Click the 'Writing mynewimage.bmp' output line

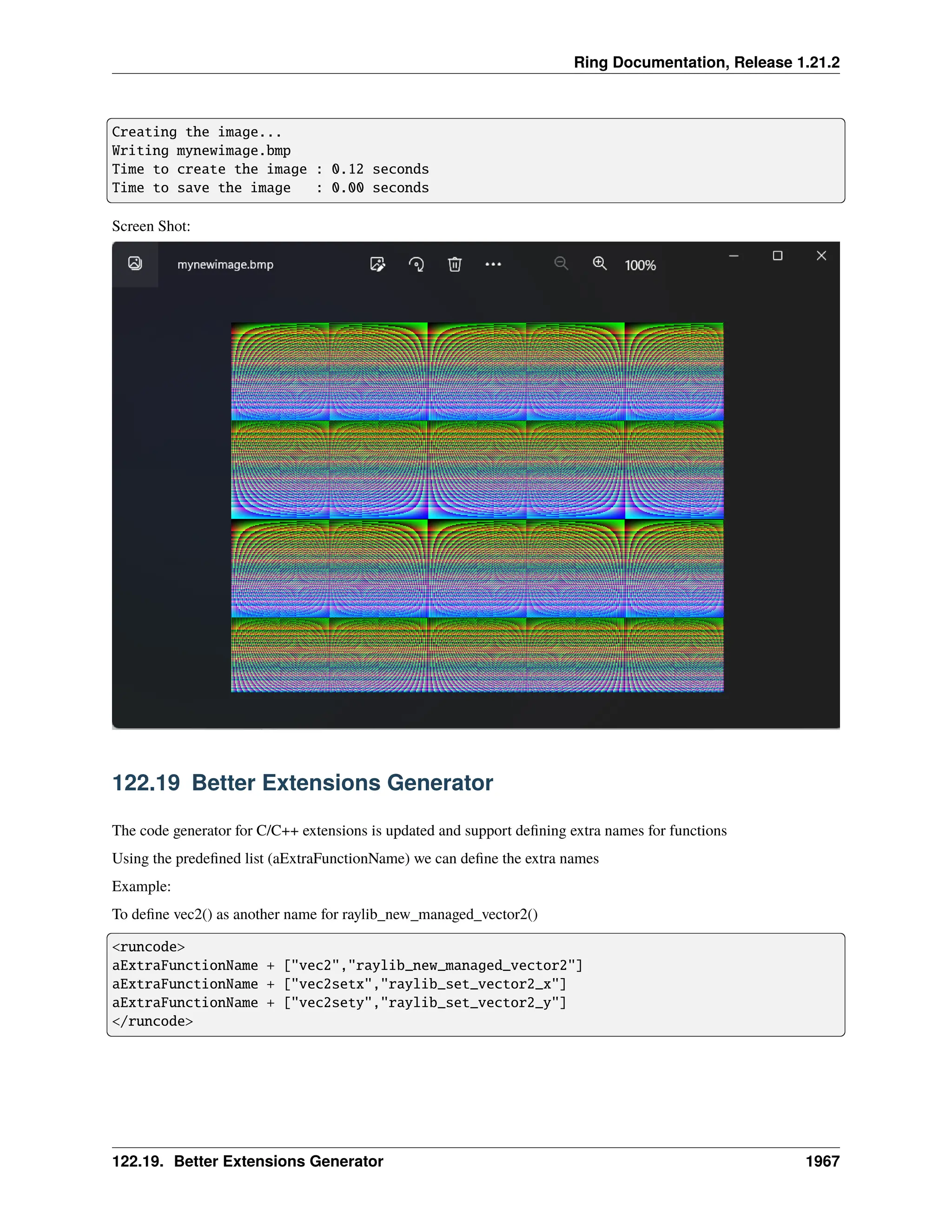(x=201, y=151)
